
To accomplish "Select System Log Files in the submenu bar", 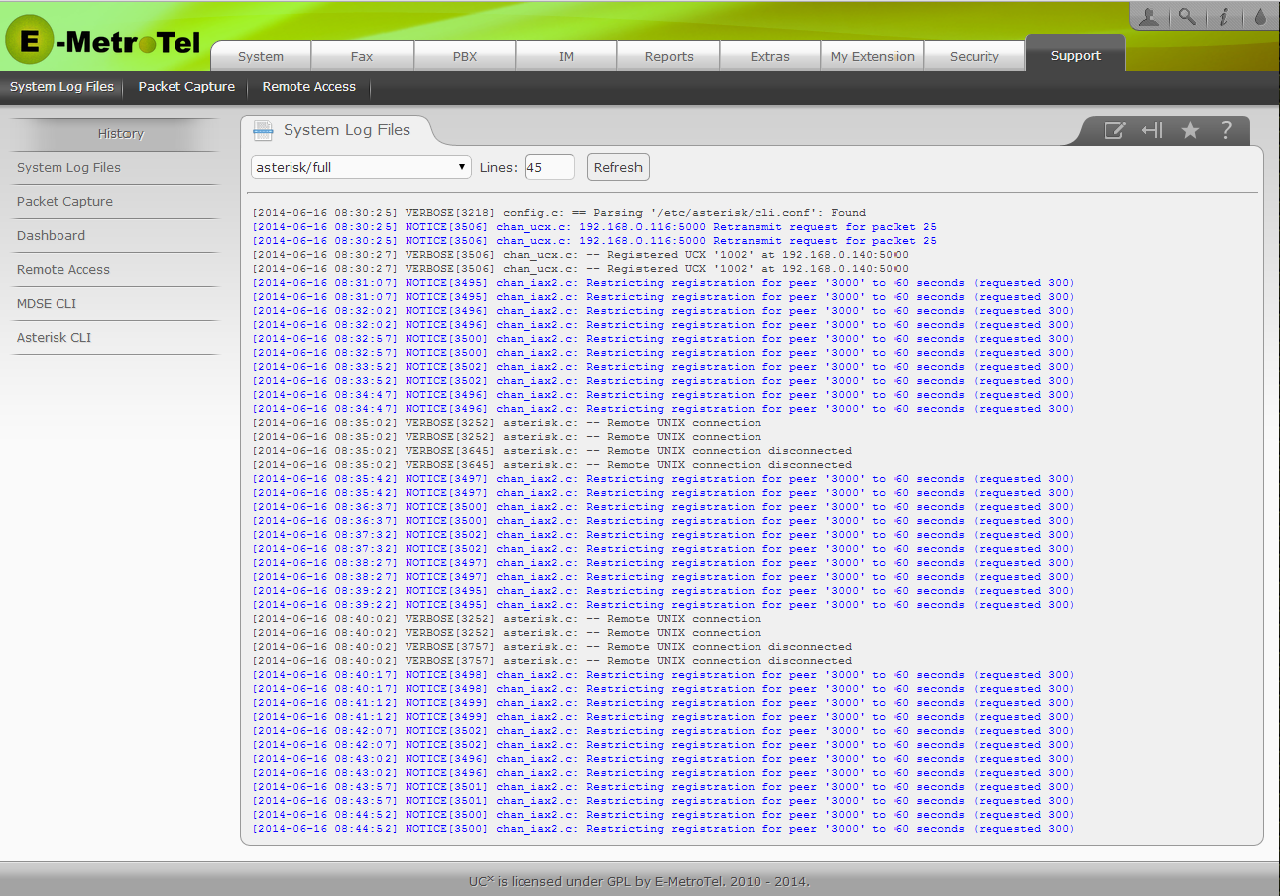I will 62,87.
